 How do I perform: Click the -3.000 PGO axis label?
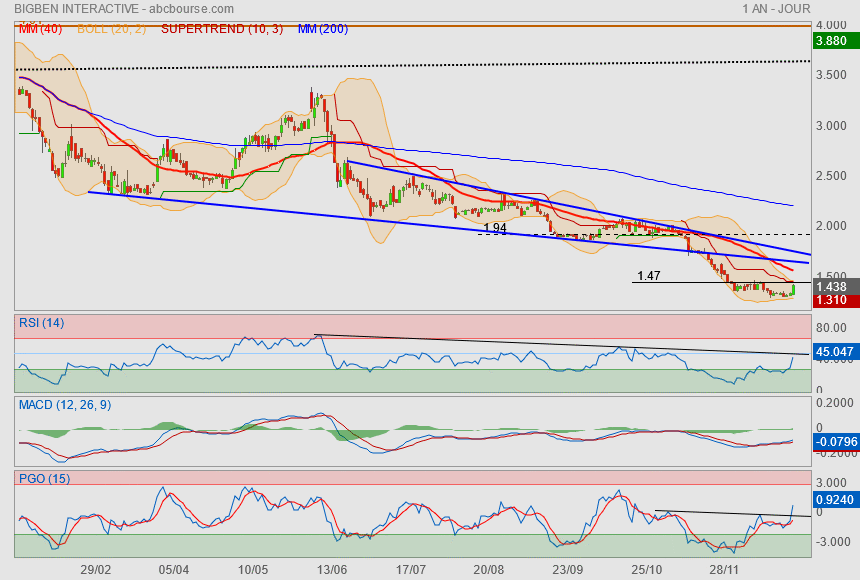tap(831, 542)
